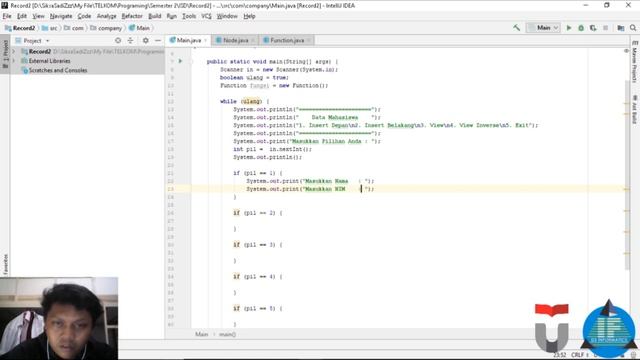Open the Refactor menu
Image resolution: width=640 pixels, height=360 pixels.
coord(132,16)
